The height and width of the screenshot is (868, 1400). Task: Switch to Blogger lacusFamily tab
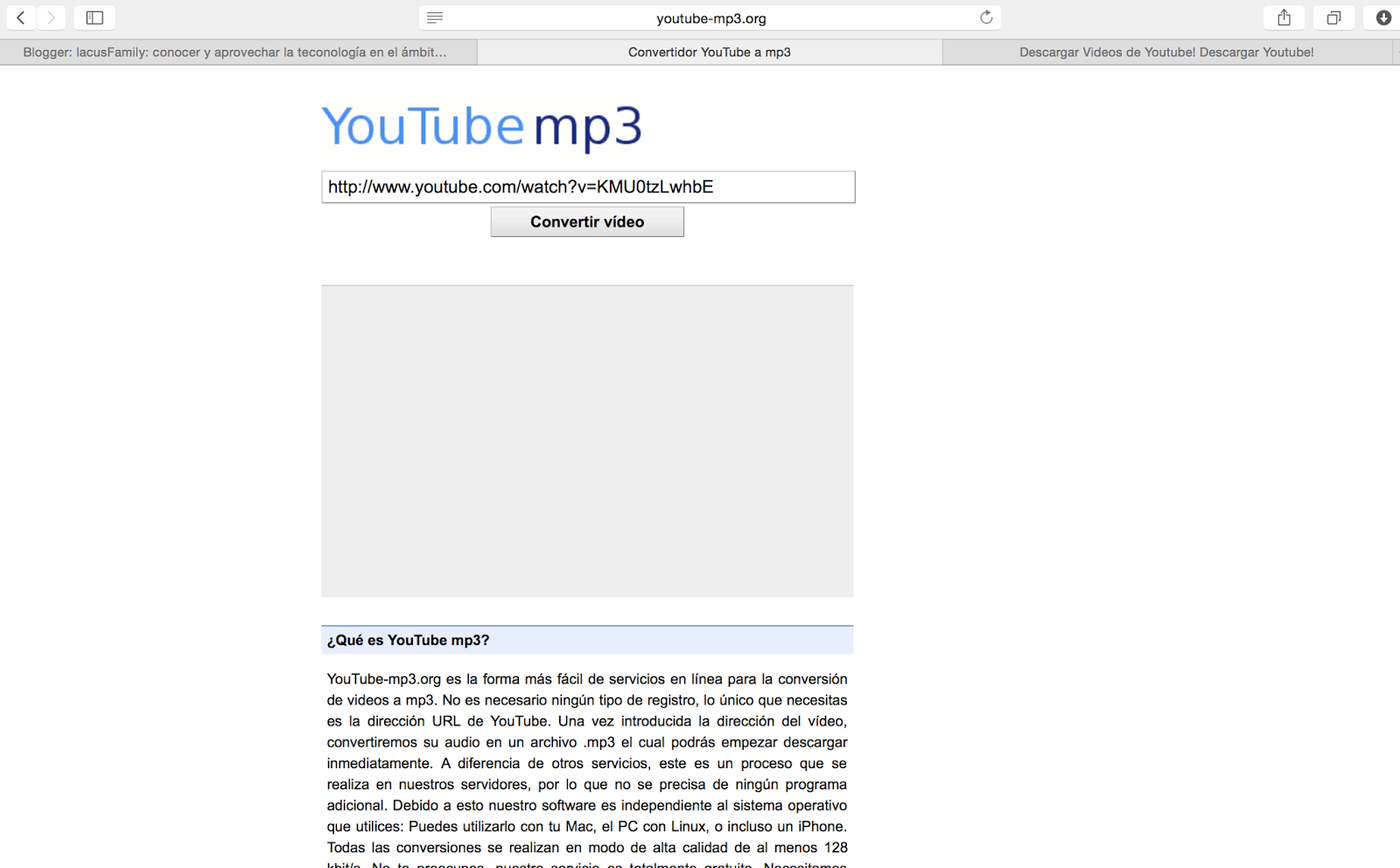coord(238,52)
